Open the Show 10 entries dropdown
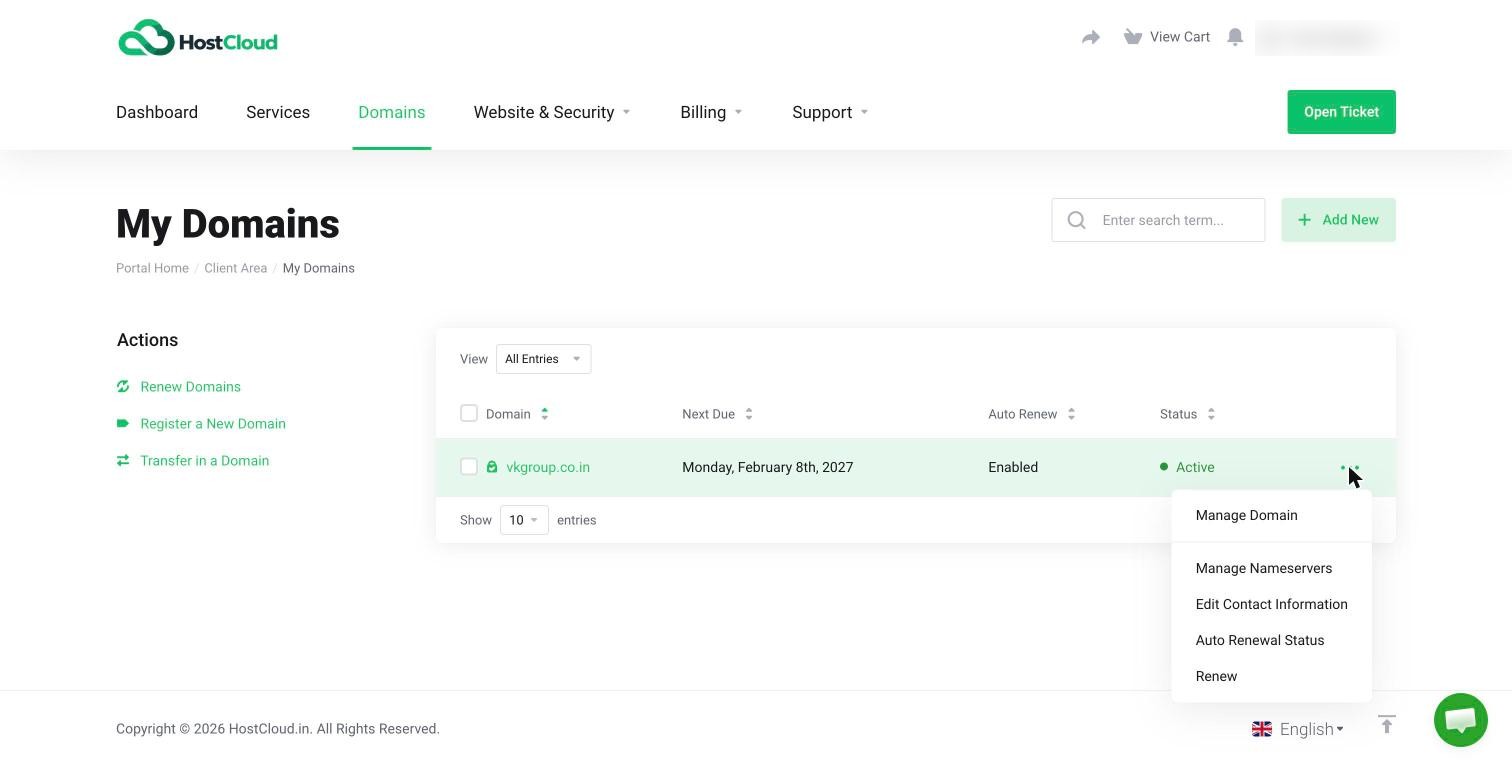 (x=524, y=520)
